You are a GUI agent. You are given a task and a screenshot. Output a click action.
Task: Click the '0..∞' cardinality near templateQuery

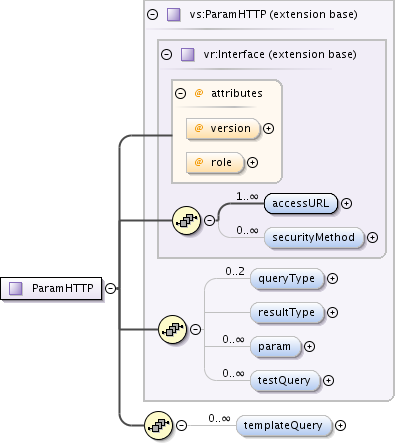click(219, 418)
